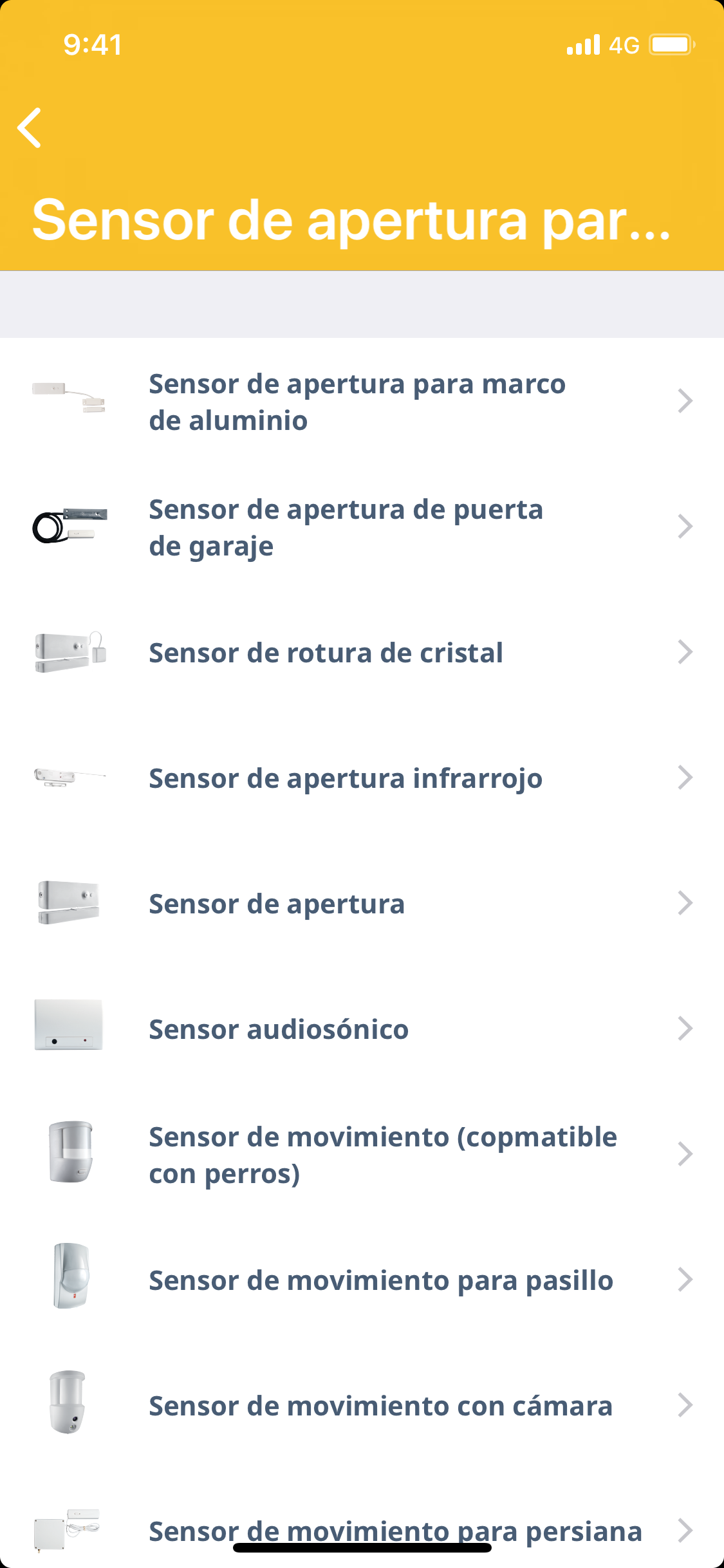Open Sensor de apertura para marco de aluminio
This screenshot has width=724, height=1568.
tap(357, 402)
